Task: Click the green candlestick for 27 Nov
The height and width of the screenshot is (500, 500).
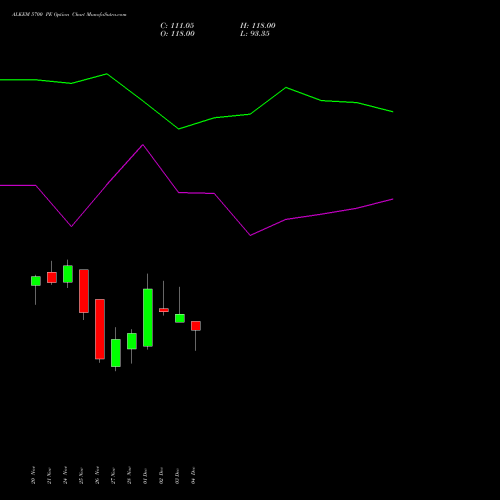Action: 116,353
